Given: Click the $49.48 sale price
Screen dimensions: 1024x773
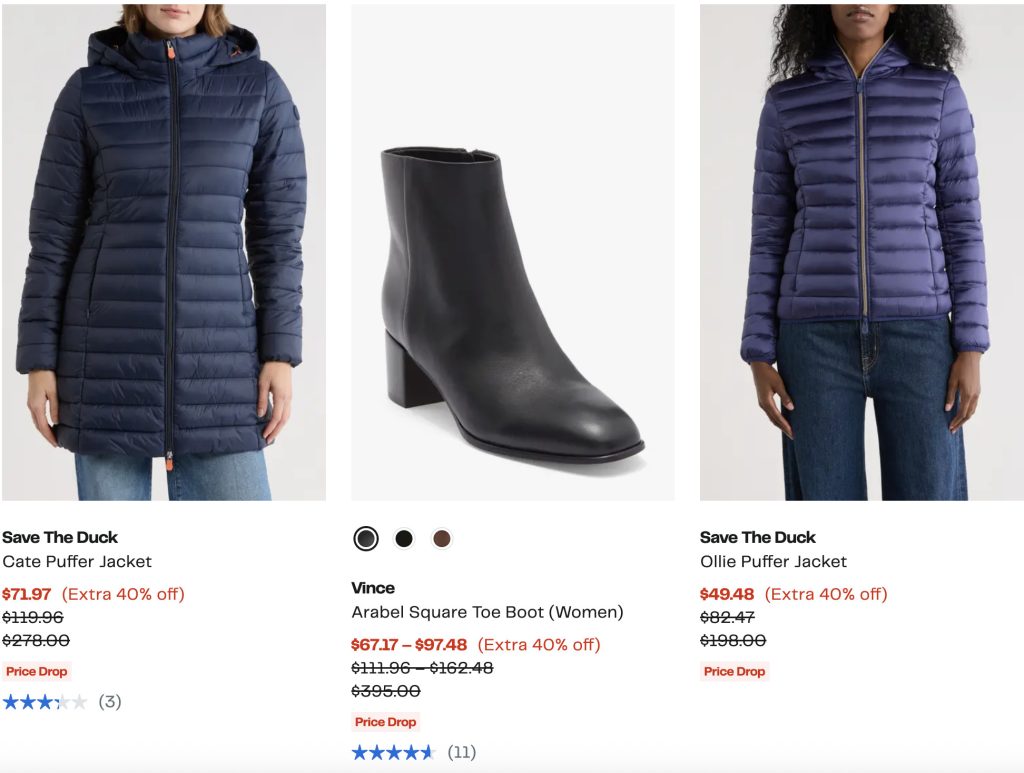Looking at the screenshot, I should pos(727,594).
